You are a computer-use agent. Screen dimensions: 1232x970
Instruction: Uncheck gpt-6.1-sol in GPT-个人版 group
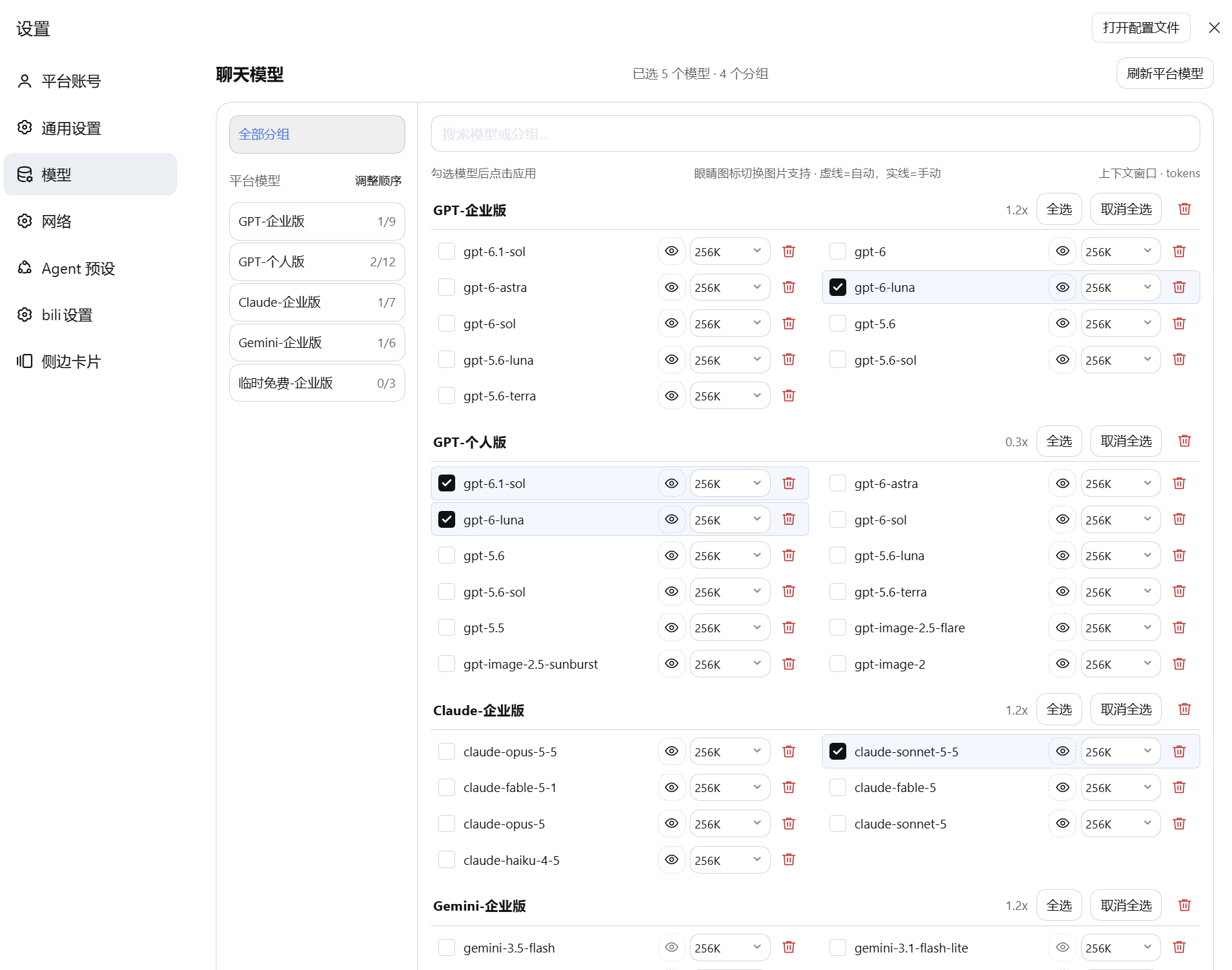(x=446, y=483)
